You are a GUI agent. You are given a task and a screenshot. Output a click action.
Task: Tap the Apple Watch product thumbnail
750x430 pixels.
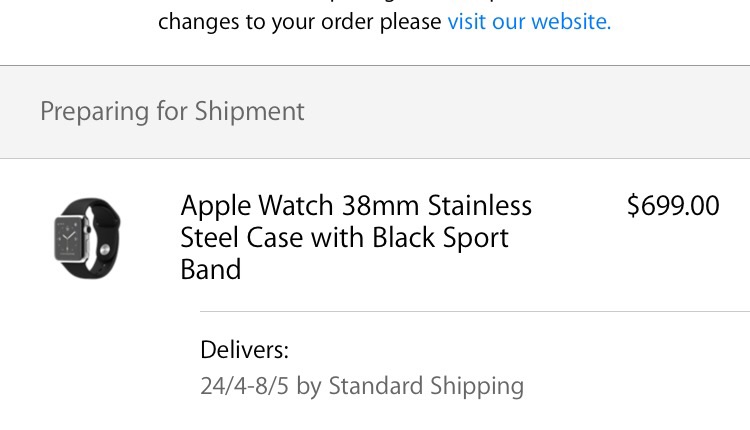tap(87, 238)
